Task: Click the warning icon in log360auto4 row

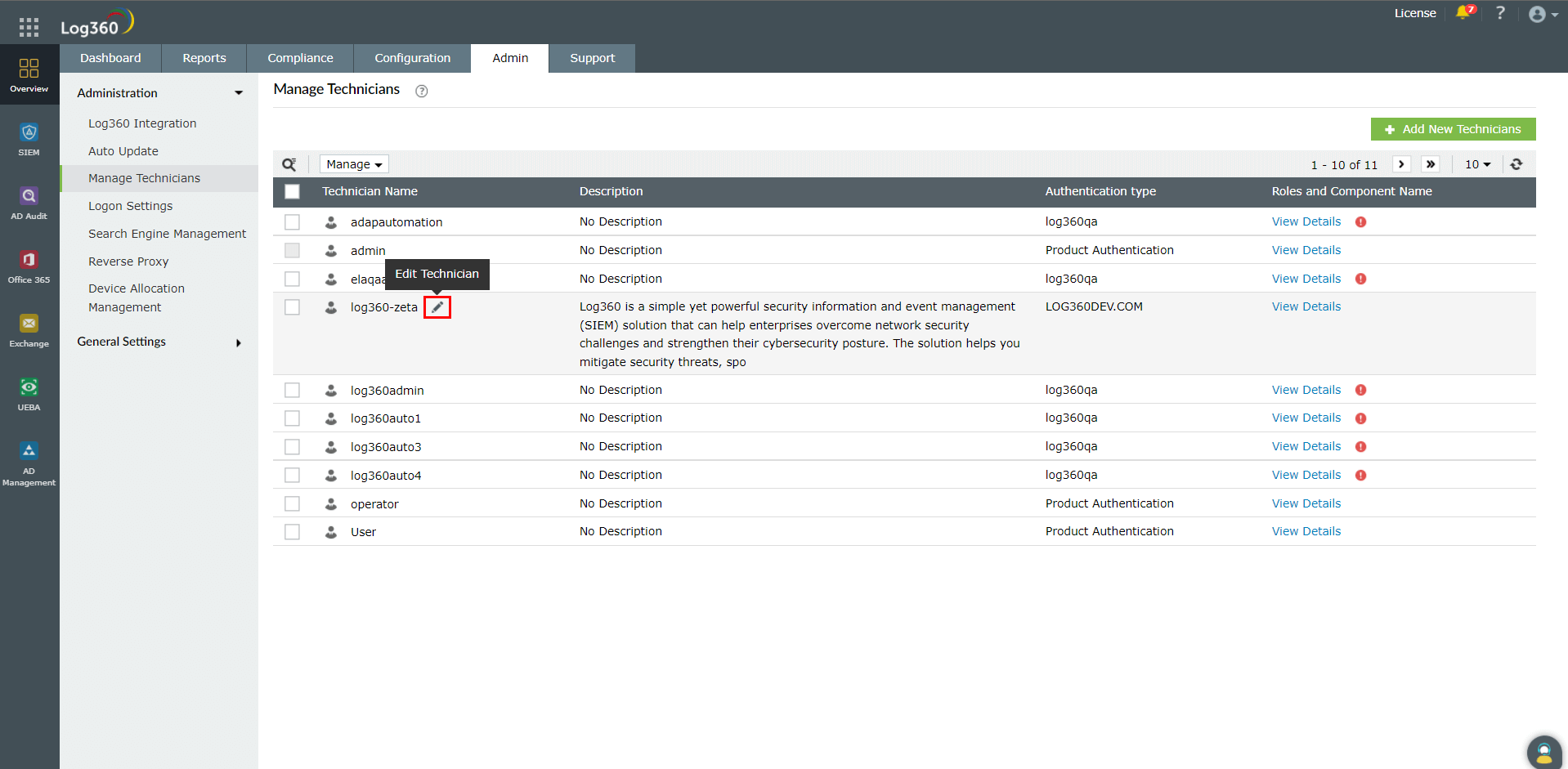Action: [1361, 476]
